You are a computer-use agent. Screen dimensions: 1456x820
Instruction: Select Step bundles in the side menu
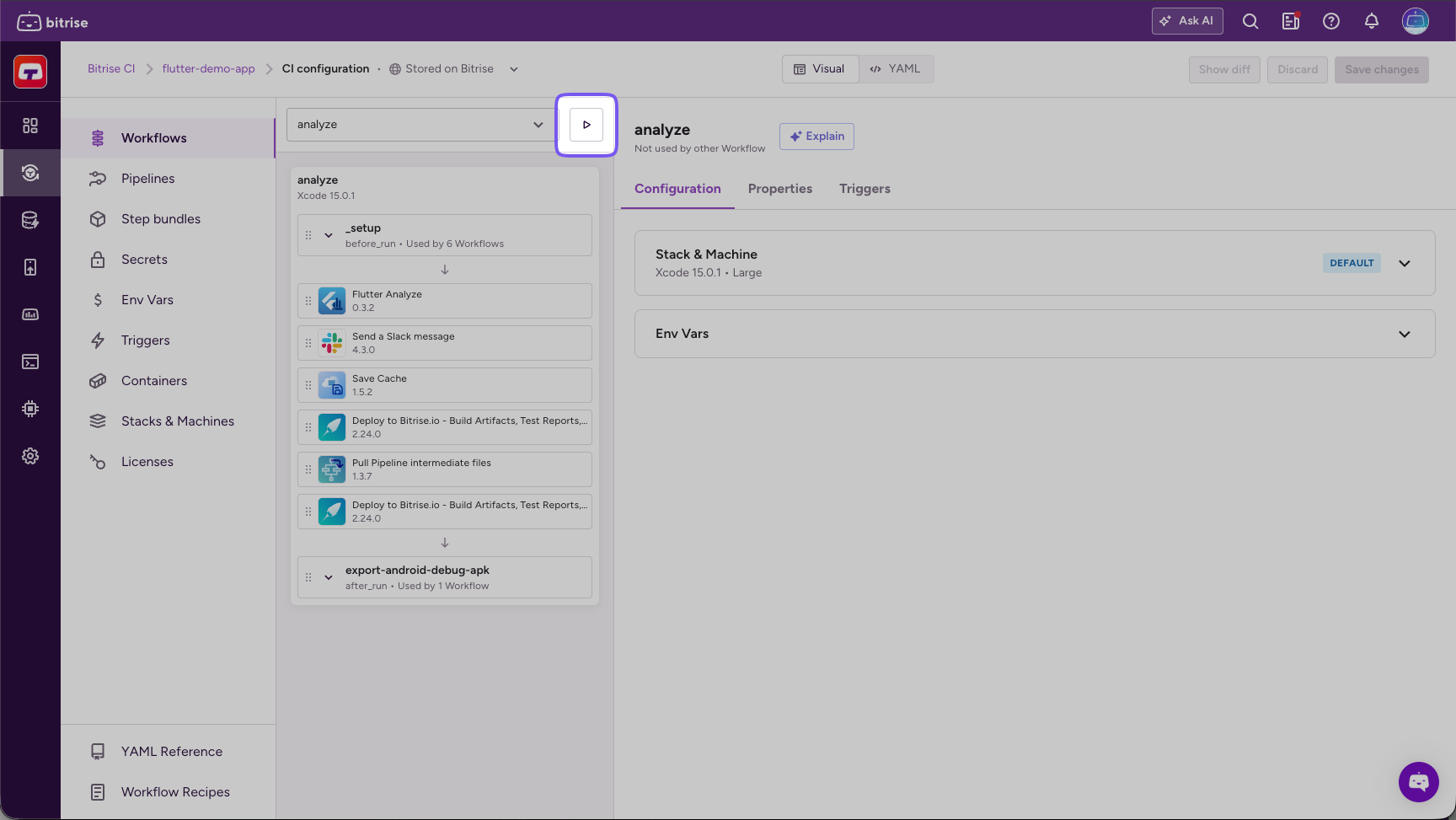tap(169, 219)
